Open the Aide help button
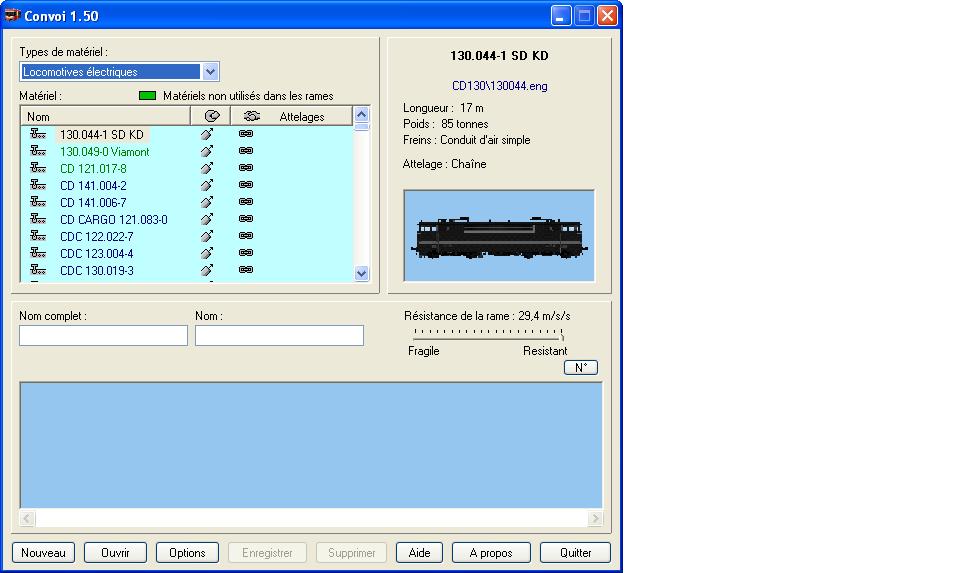960x573 pixels. coord(420,553)
